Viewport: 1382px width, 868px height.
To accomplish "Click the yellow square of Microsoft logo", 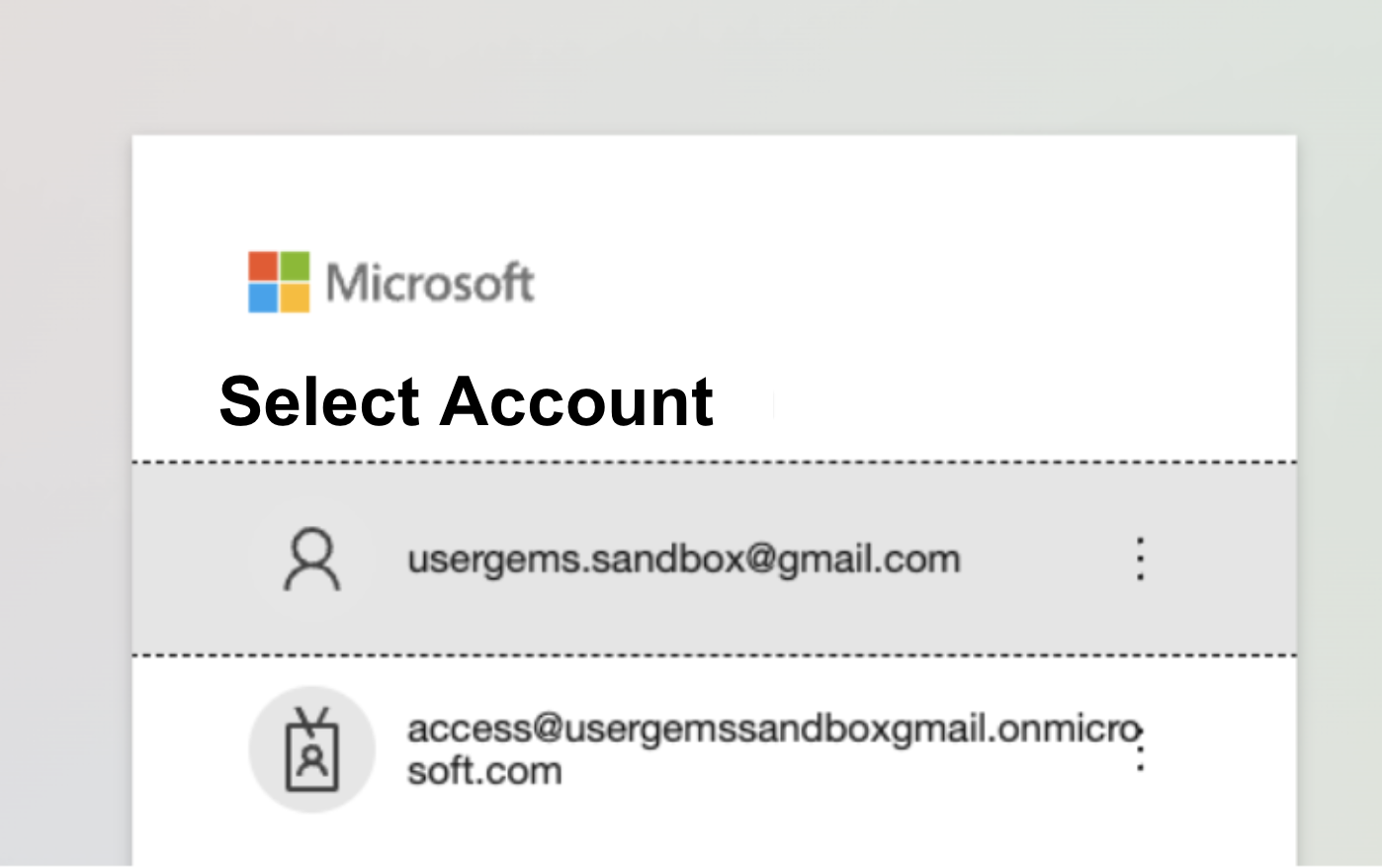I will [295, 299].
